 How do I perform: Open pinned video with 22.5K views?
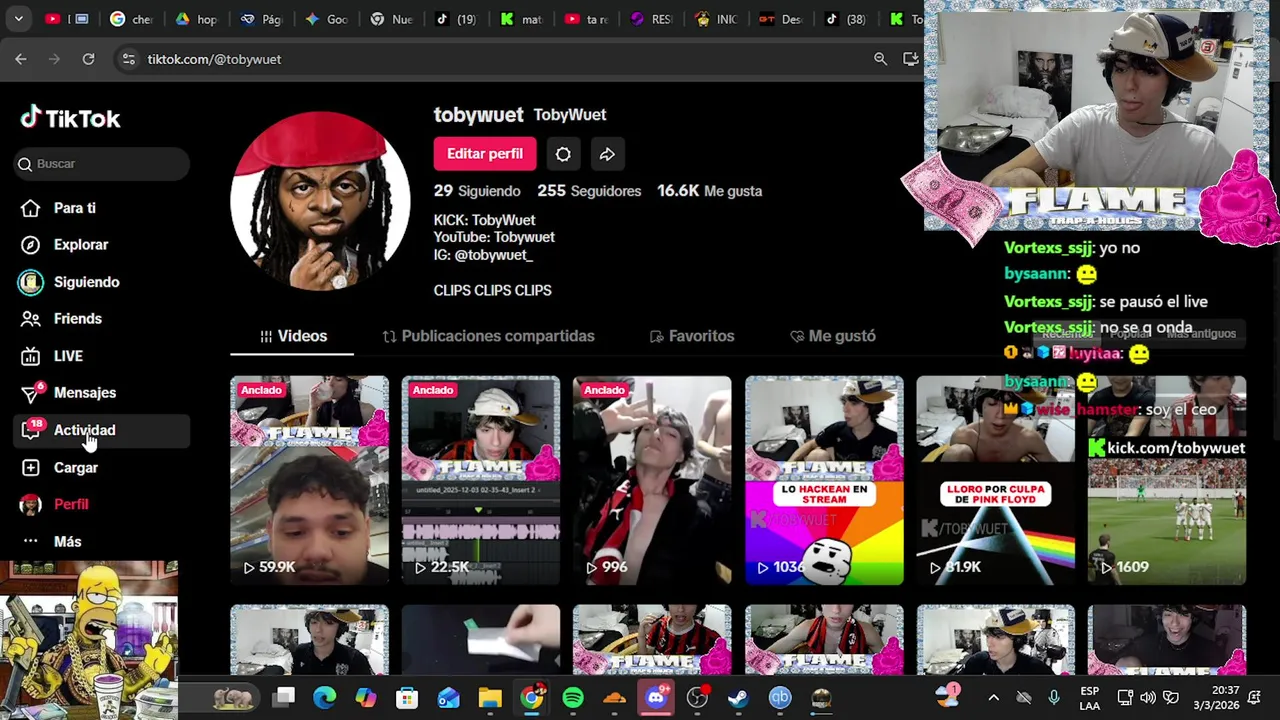[481, 480]
